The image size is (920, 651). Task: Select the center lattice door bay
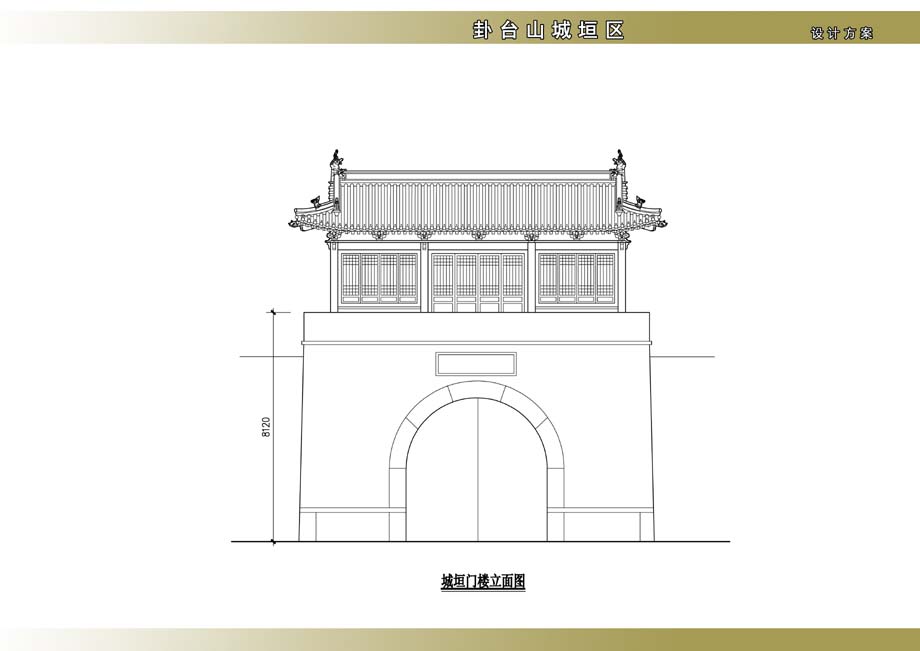[478, 279]
